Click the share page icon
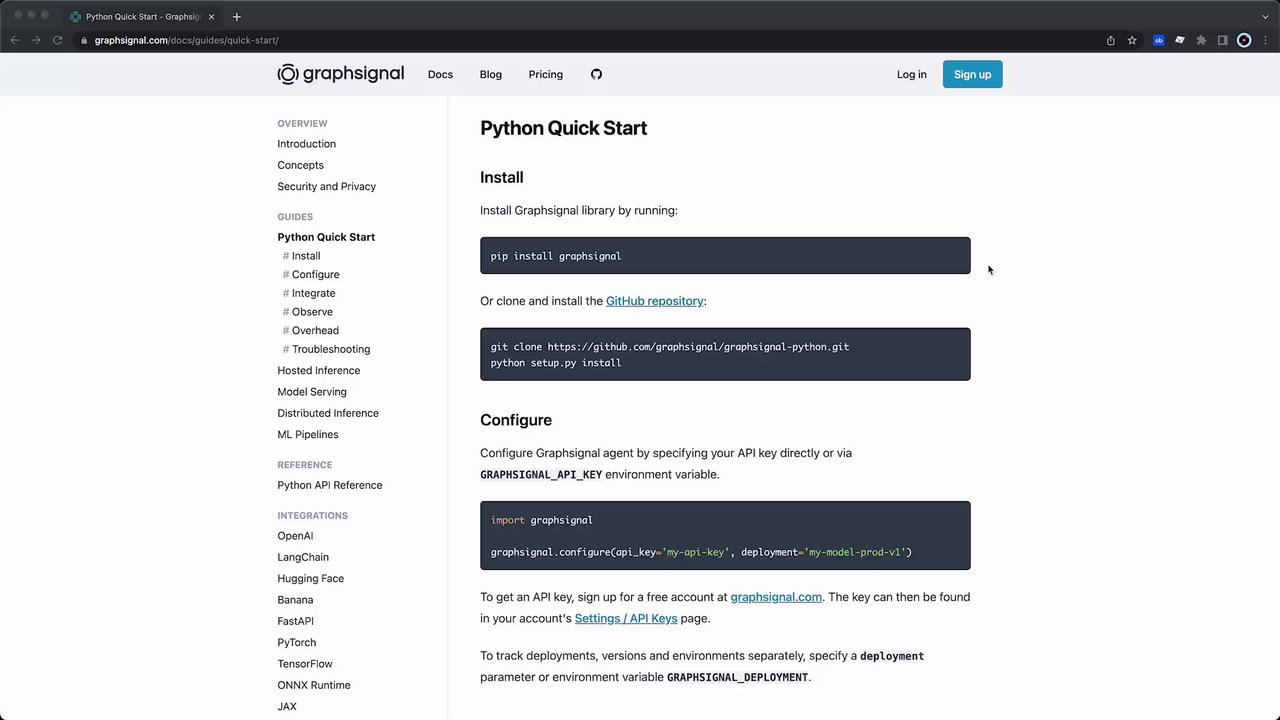1280x720 pixels. coord(1111,40)
